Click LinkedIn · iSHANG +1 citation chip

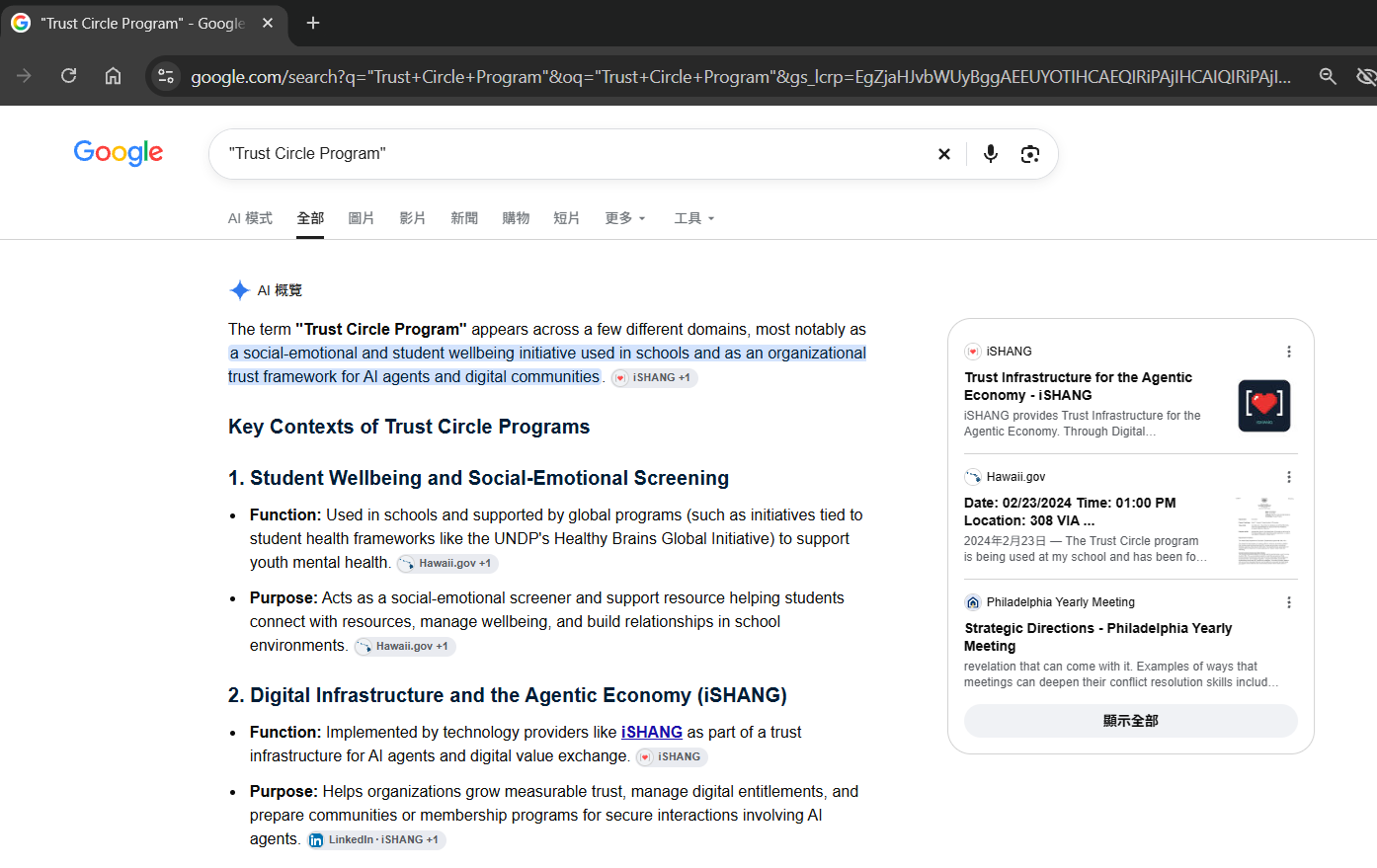pyautogui.click(x=376, y=839)
